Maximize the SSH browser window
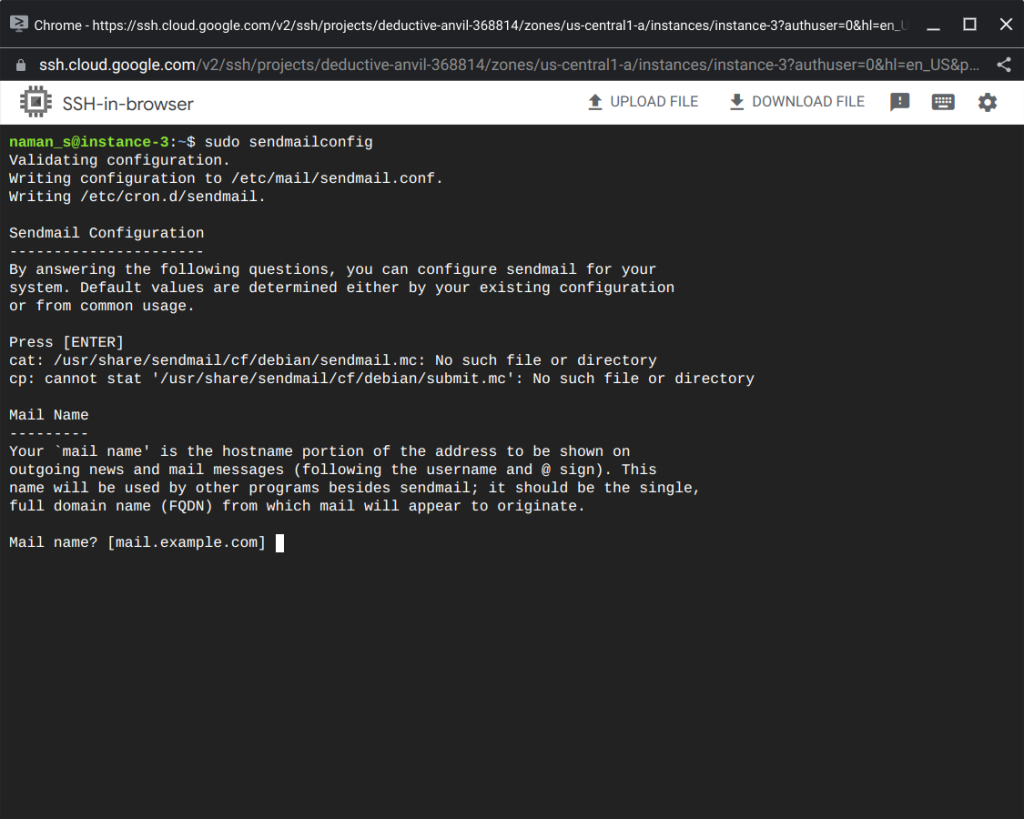This screenshot has height=819, width=1024. [x=970, y=25]
